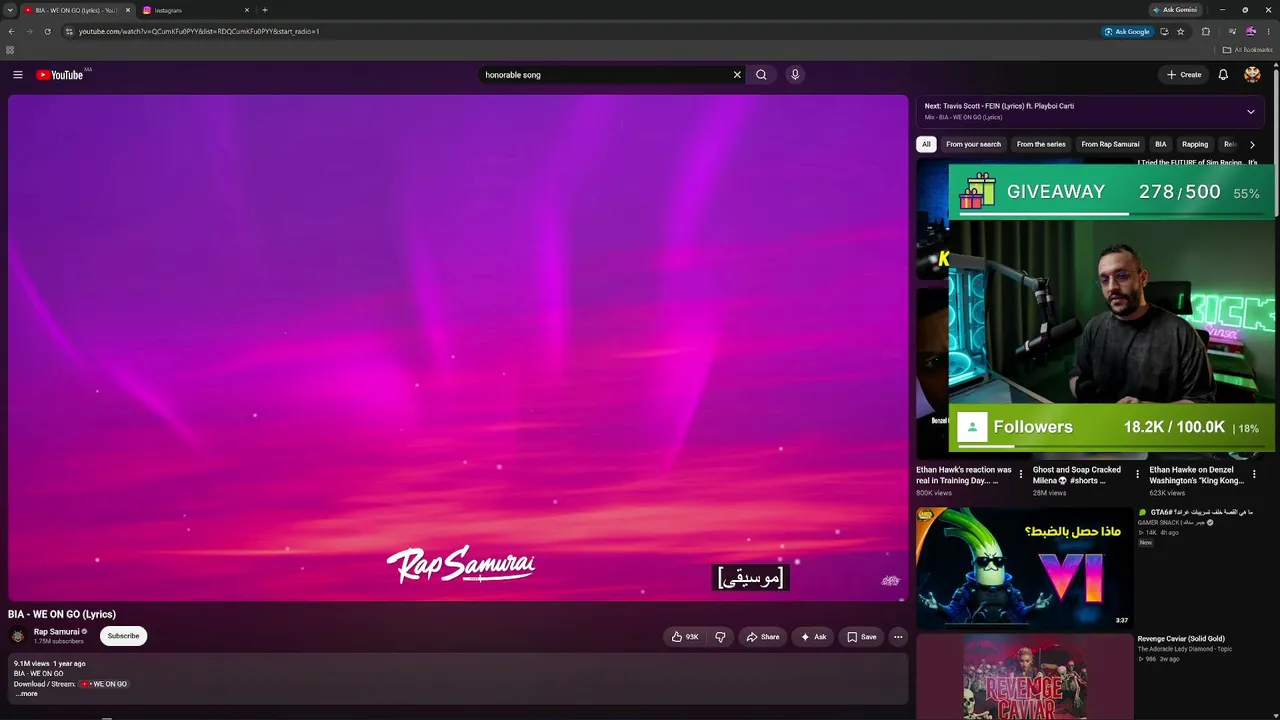Select the From the series chip

click(1041, 144)
